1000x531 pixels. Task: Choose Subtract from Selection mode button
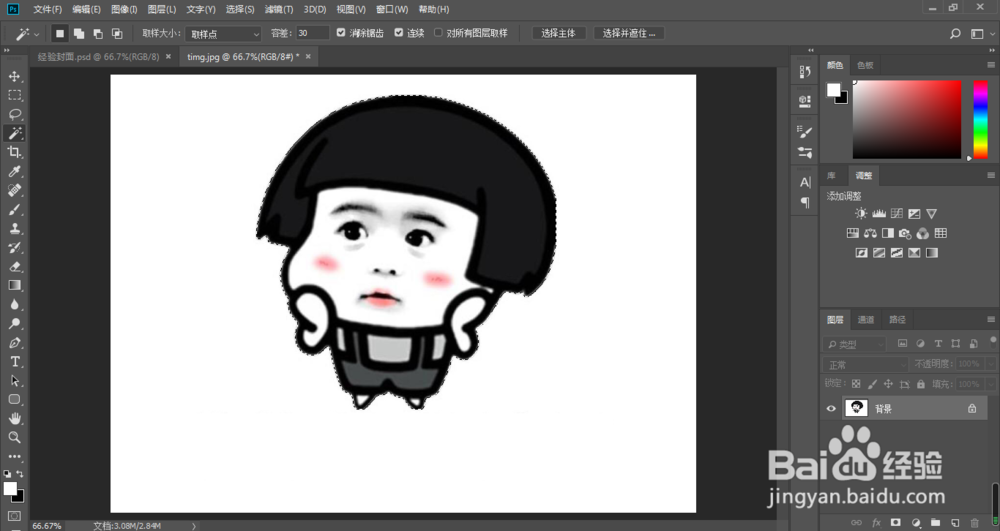tap(98, 34)
